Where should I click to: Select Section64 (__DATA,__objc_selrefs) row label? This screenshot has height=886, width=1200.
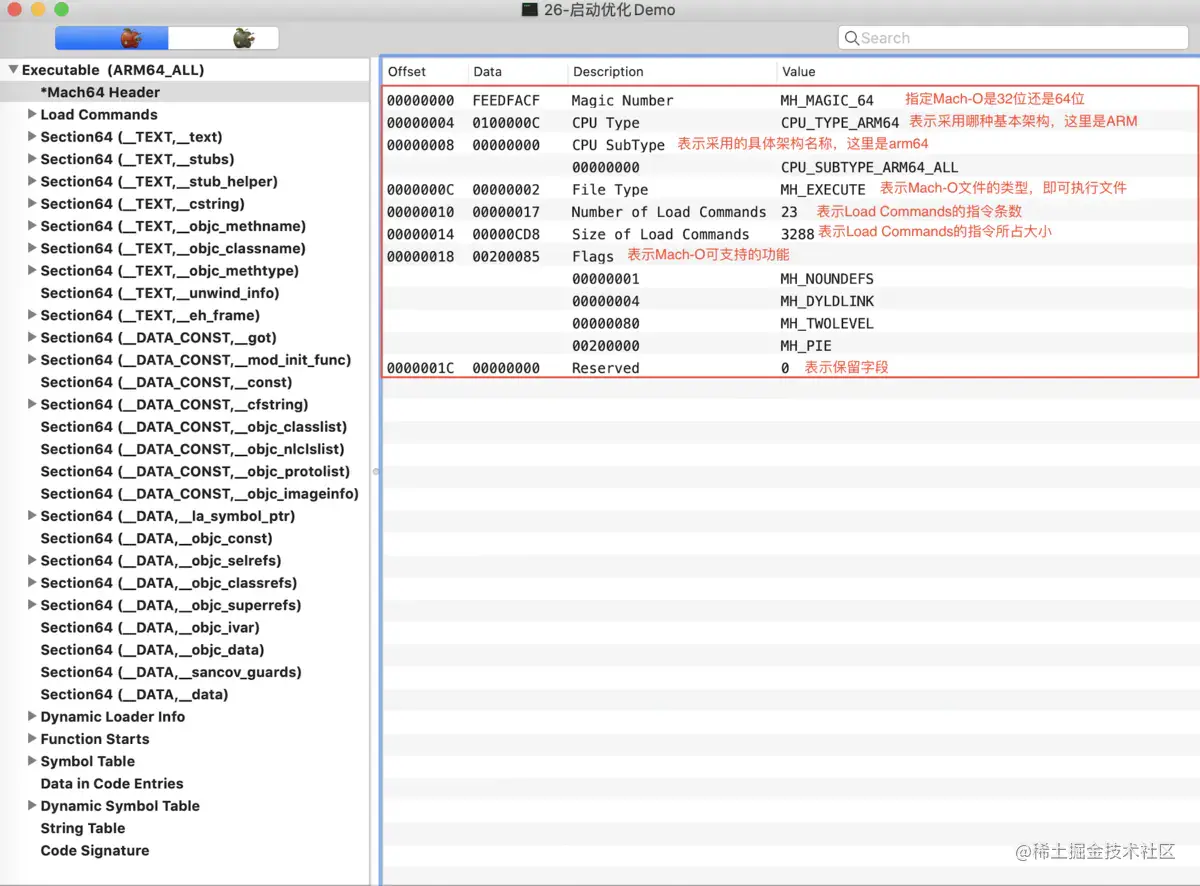click(161, 561)
